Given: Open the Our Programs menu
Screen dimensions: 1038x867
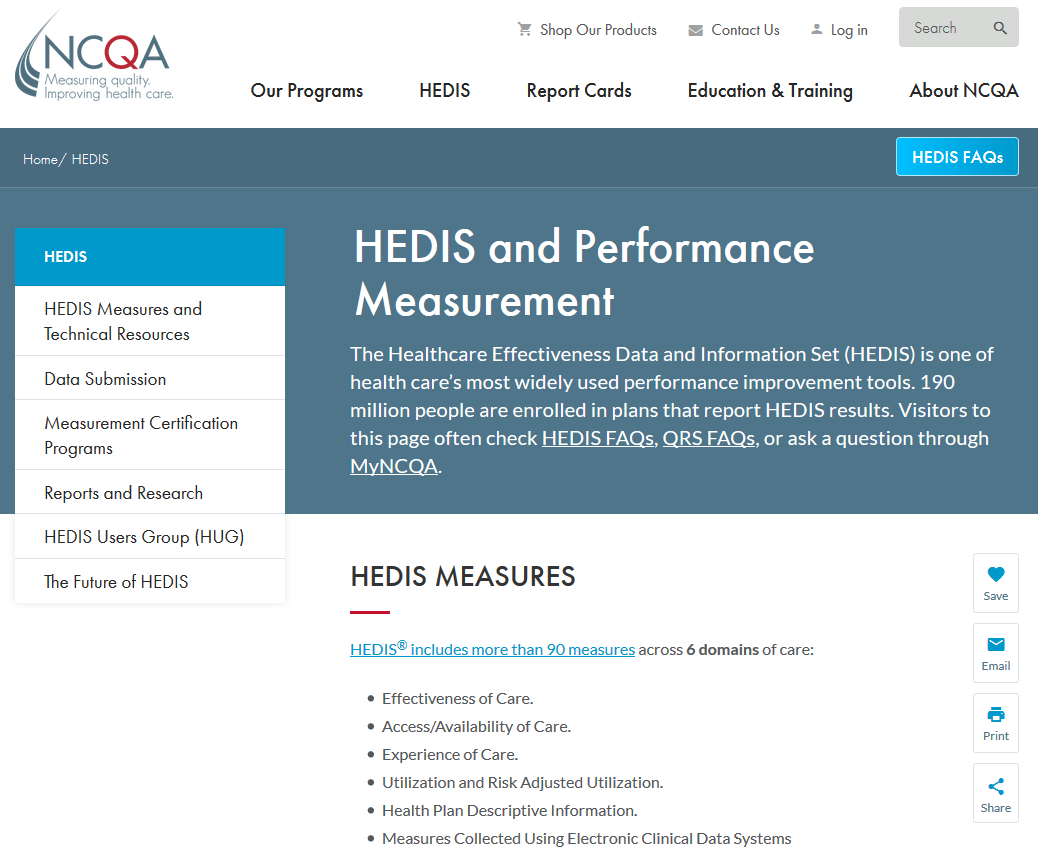Looking at the screenshot, I should 307,91.
